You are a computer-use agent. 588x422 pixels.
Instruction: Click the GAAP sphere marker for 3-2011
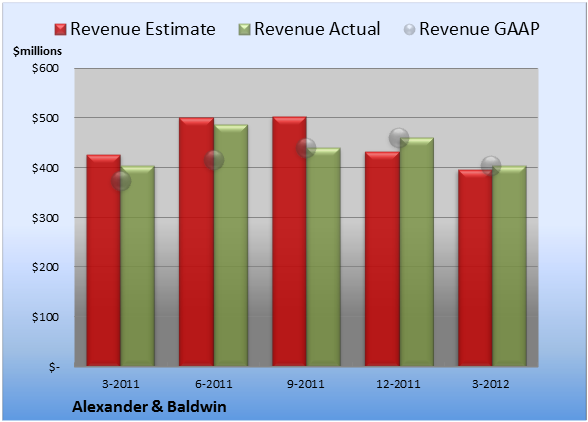pos(121,181)
